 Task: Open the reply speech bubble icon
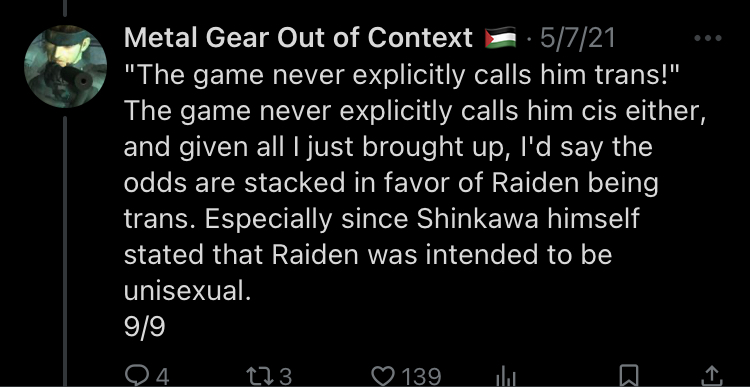point(136,376)
